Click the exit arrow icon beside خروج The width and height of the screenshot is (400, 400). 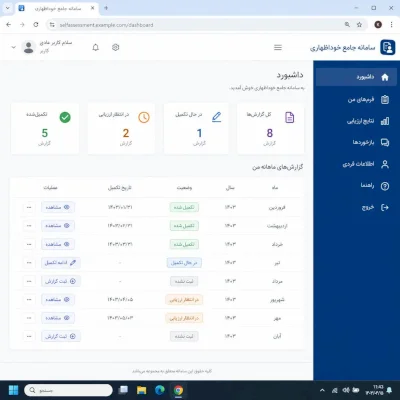[x=385, y=207]
